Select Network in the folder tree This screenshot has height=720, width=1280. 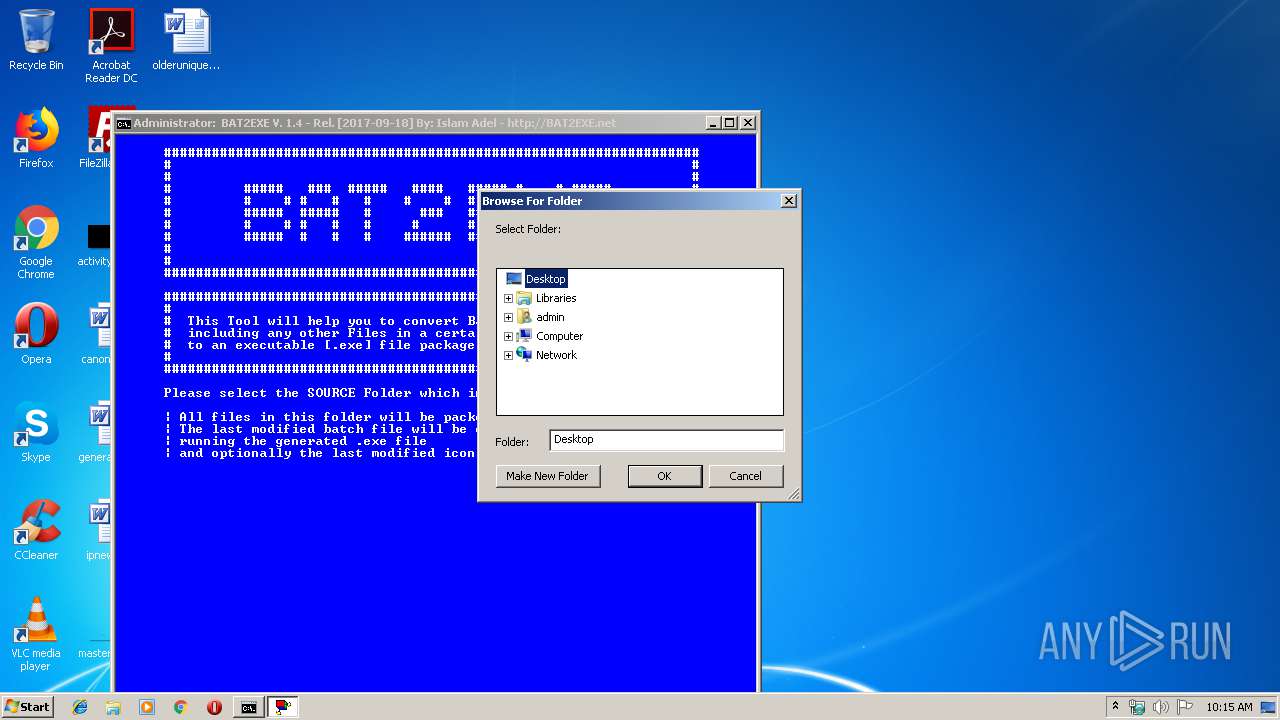click(556, 355)
